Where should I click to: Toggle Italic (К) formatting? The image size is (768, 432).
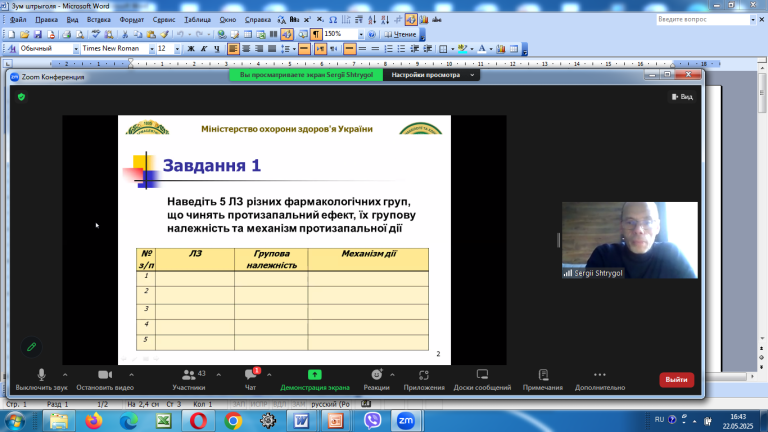[x=204, y=48]
